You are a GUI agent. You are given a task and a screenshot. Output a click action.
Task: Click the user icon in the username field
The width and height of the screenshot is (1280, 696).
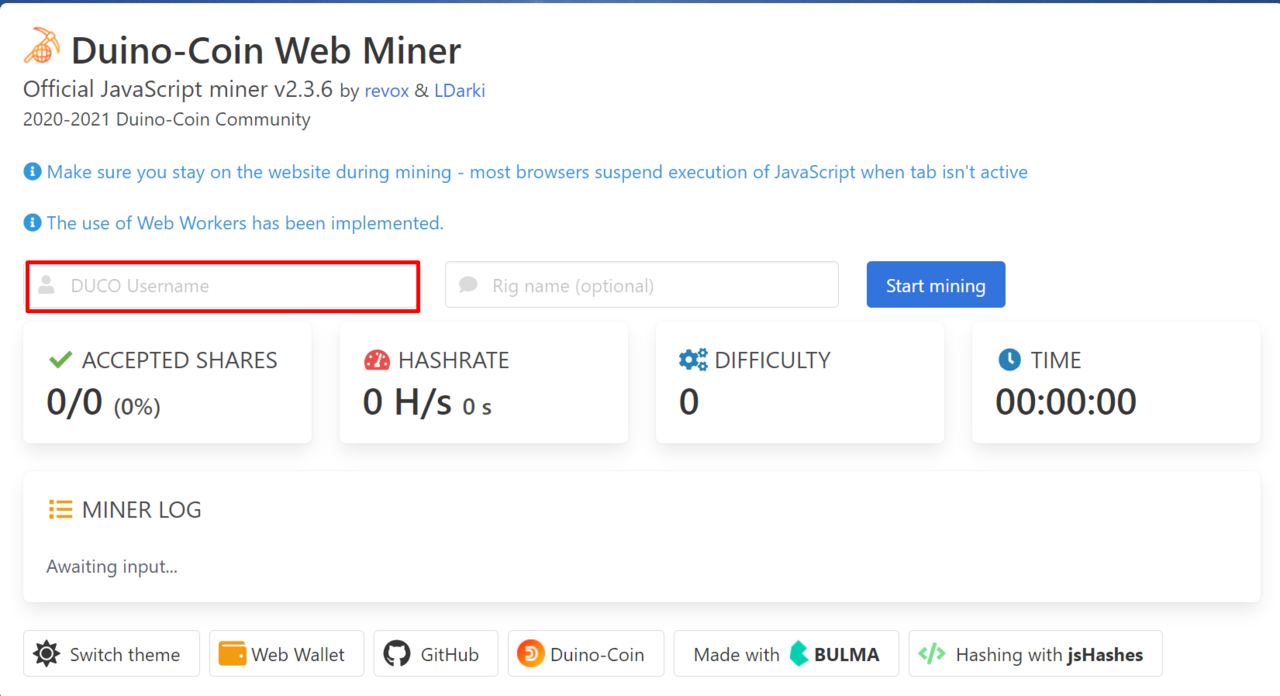coord(46,286)
